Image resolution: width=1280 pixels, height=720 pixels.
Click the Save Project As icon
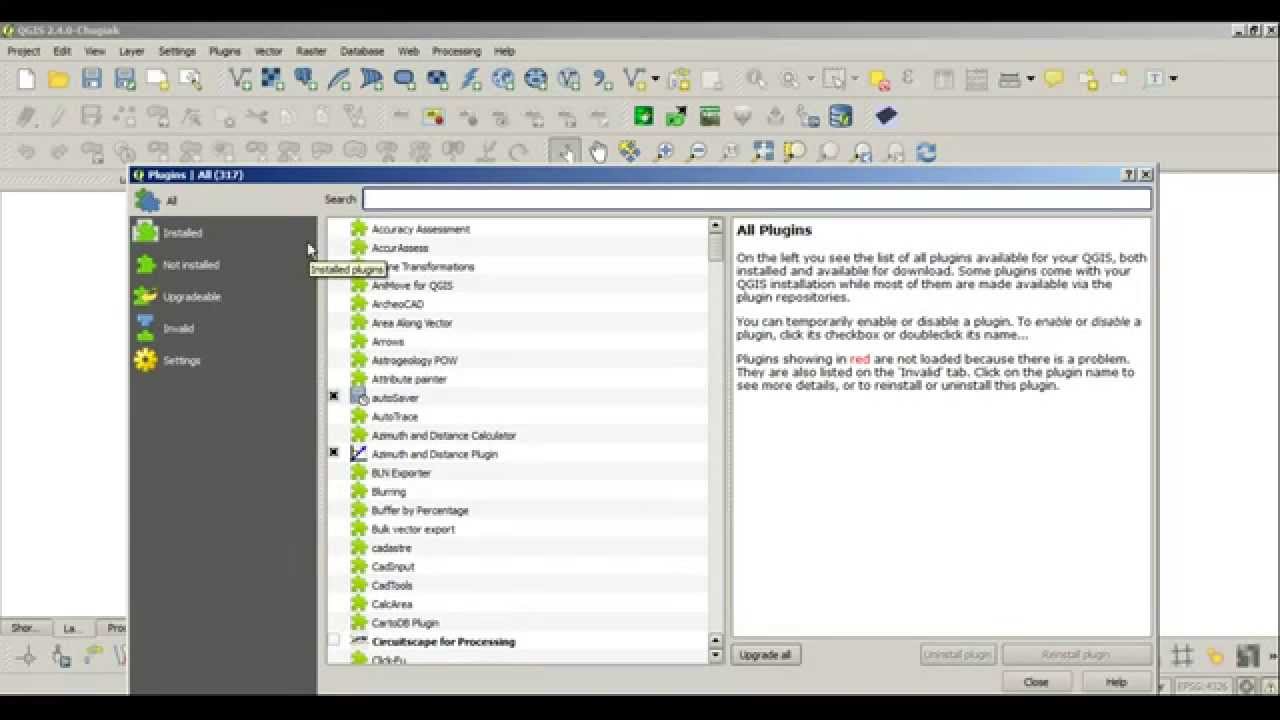point(125,79)
